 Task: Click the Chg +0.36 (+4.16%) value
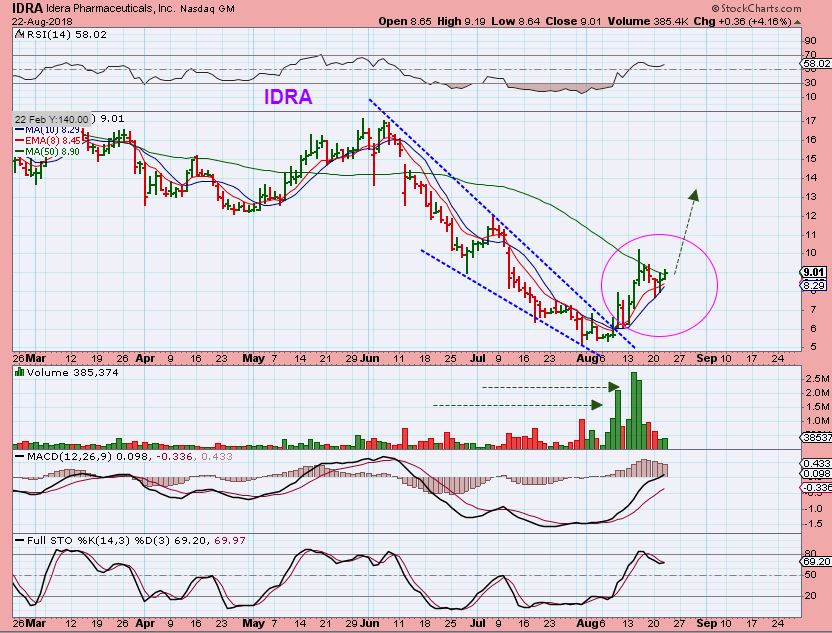click(743, 22)
